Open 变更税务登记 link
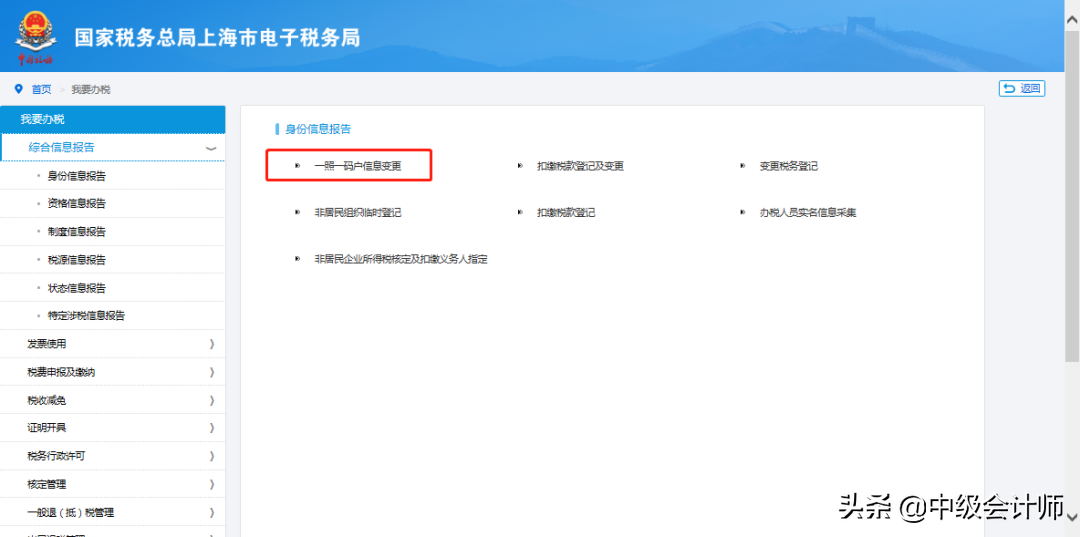The image size is (1080, 537). [789, 166]
